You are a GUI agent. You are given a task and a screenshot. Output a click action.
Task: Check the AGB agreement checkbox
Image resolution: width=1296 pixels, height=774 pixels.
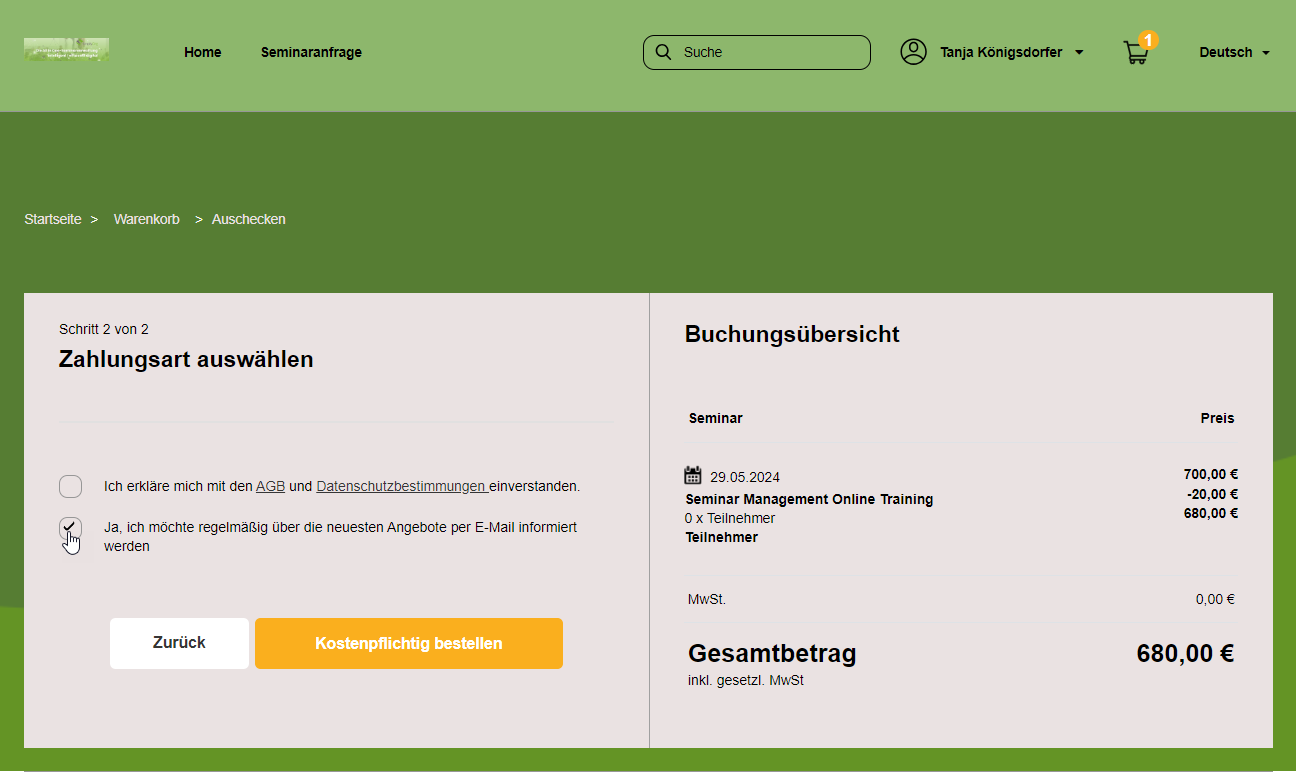[70, 487]
